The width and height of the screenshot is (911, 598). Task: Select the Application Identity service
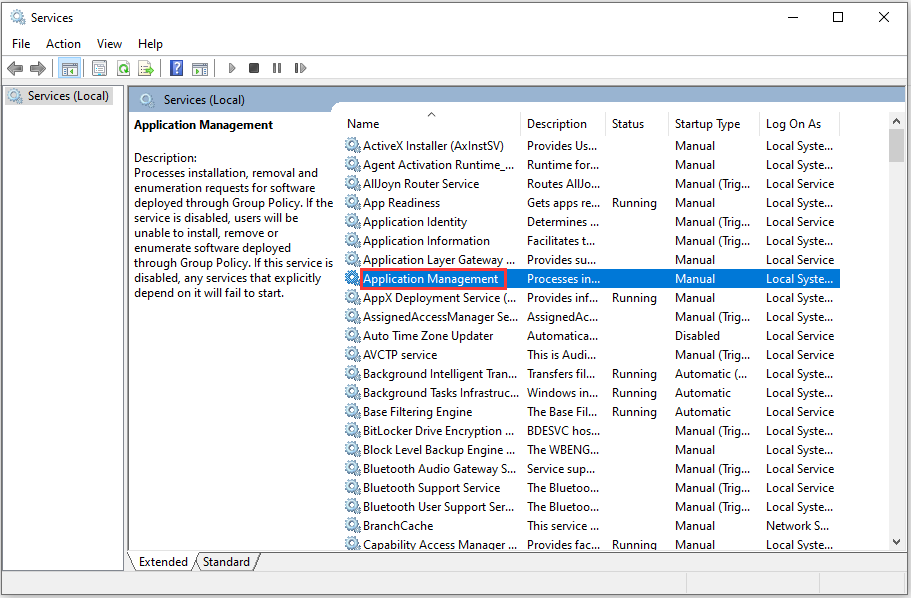pos(591,221)
